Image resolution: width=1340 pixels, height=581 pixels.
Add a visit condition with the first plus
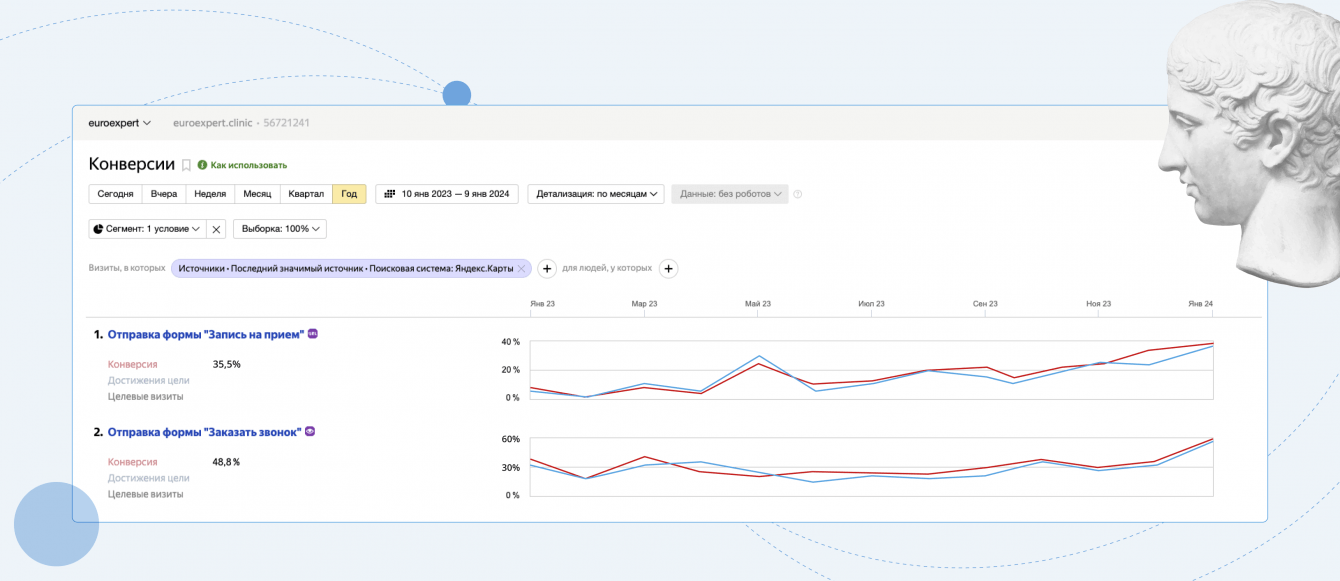click(x=547, y=268)
